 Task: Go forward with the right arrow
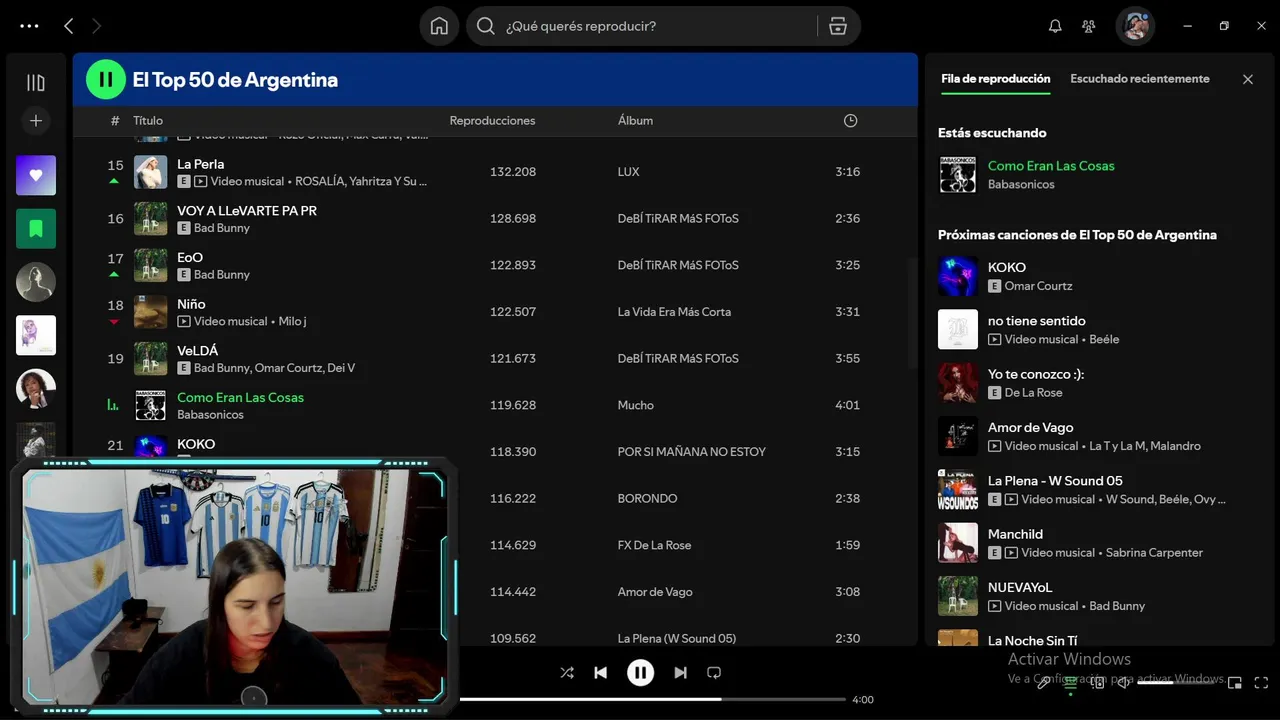[97, 26]
